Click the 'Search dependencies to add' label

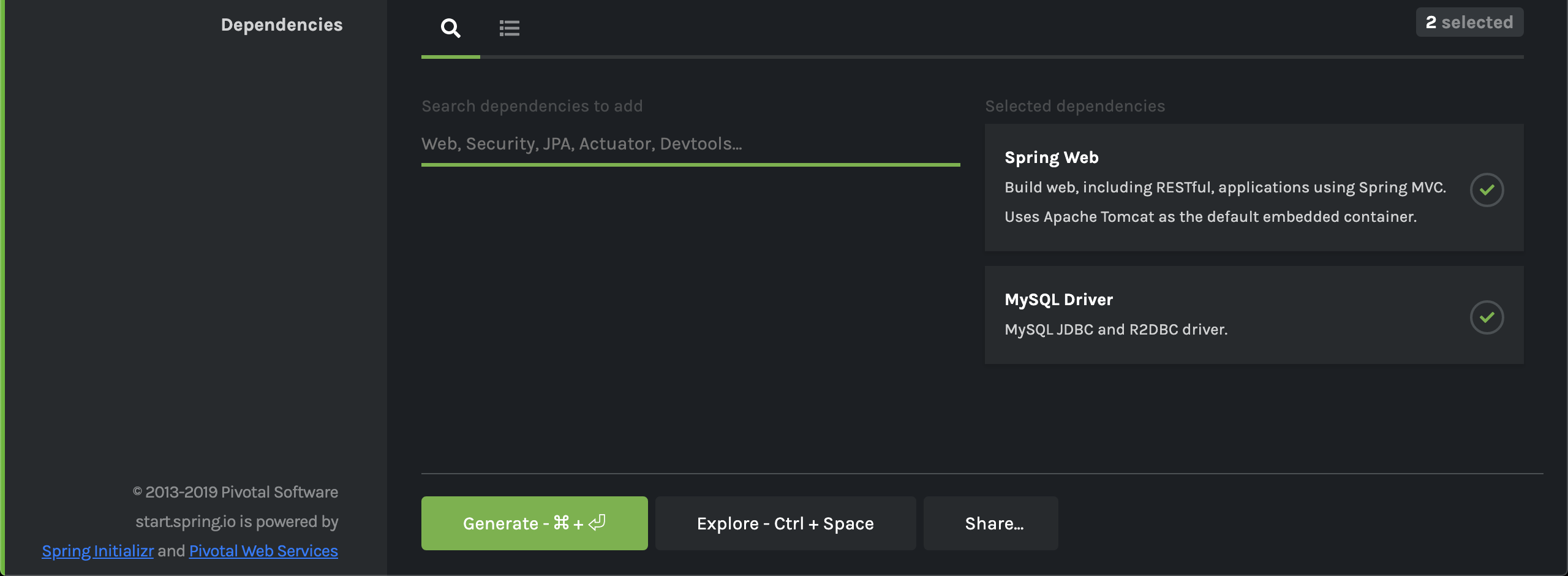(x=532, y=106)
